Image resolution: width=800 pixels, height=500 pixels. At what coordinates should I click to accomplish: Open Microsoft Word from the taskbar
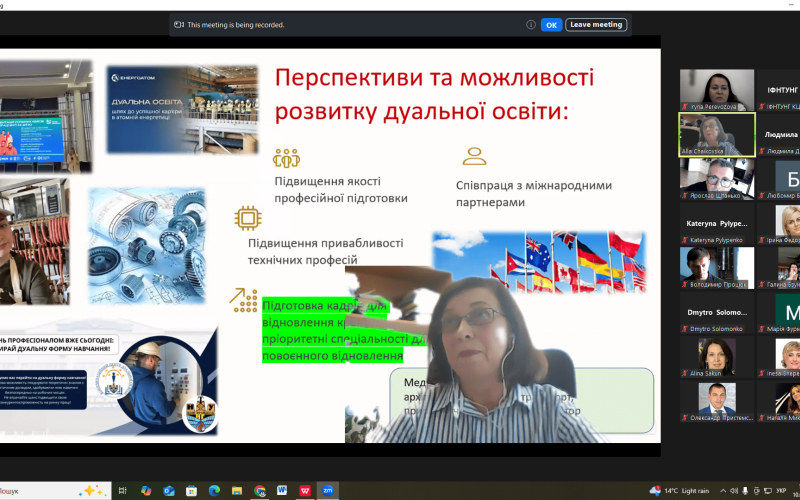tap(282, 491)
